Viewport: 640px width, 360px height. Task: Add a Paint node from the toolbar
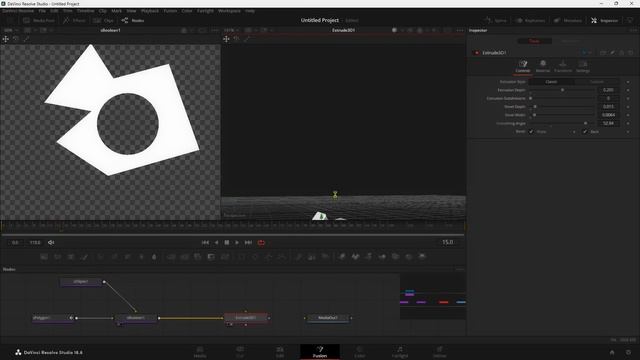pyautogui.click(x=84, y=257)
